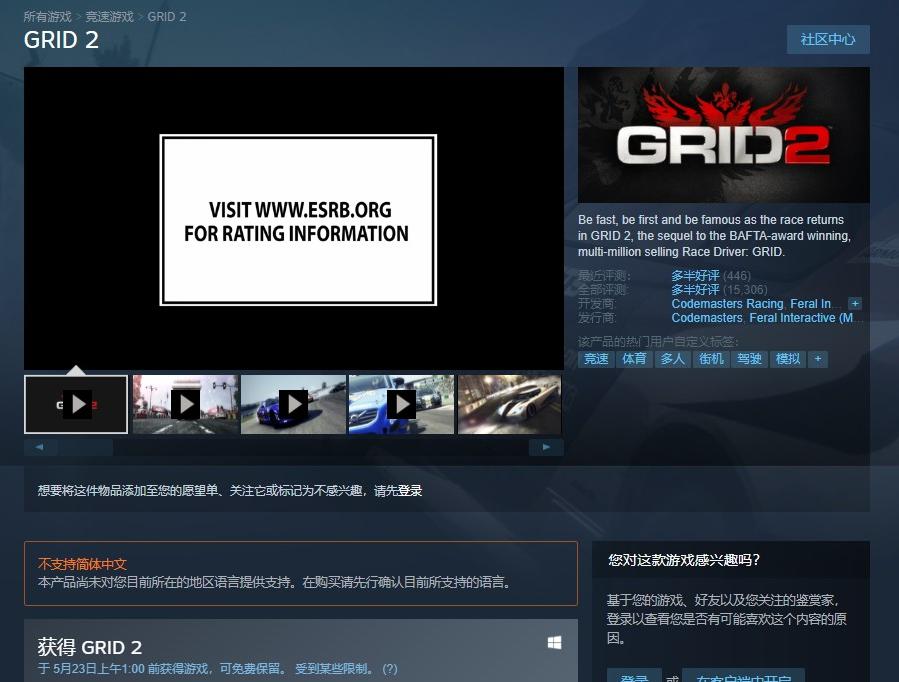Screen dimensions: 899x682
Task: Select the 体育 tag
Action: [x=634, y=359]
